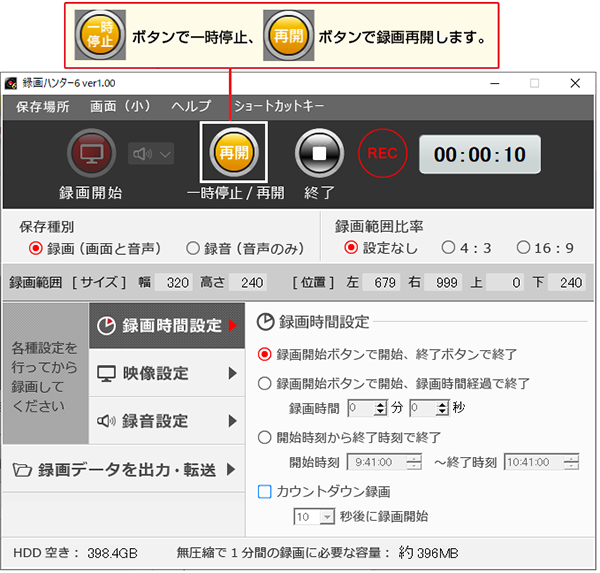Click the 00:00:10 elapsed time display
Viewport: 600px width, 573px height.
pyautogui.click(x=480, y=154)
